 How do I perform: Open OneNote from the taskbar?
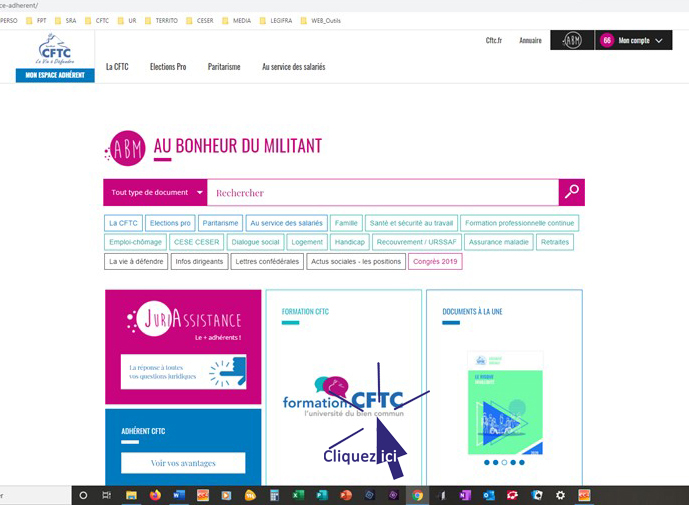tap(465, 495)
